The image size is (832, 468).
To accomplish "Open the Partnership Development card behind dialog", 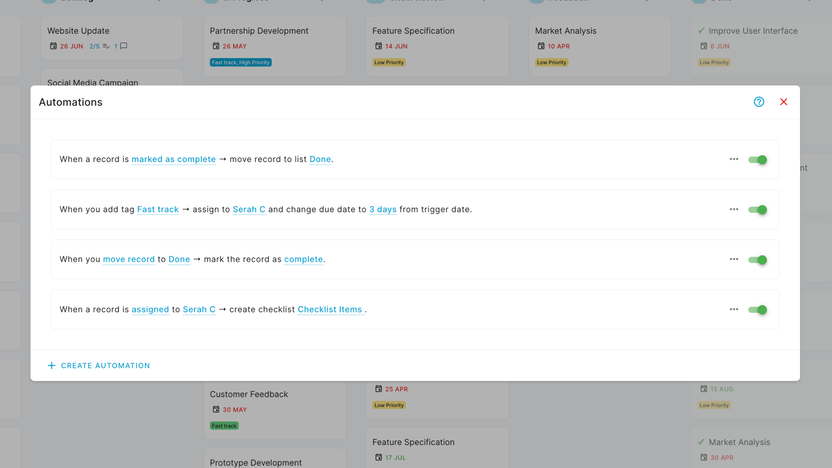I will tap(275, 46).
